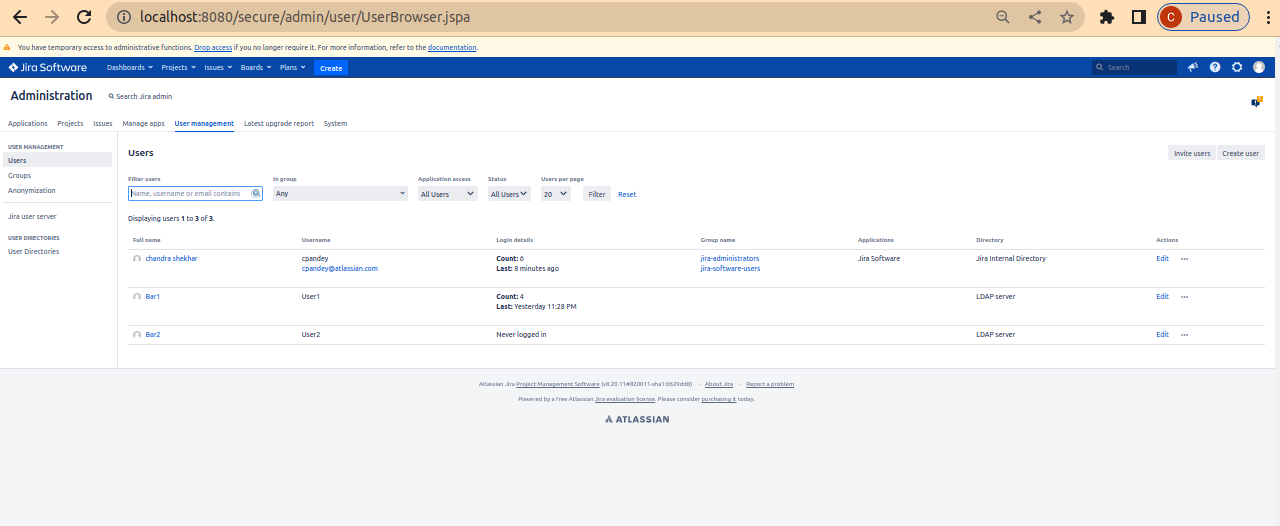The width and height of the screenshot is (1280, 526).
Task: Open the more actions menu for Bar2
Action: coord(1184,334)
